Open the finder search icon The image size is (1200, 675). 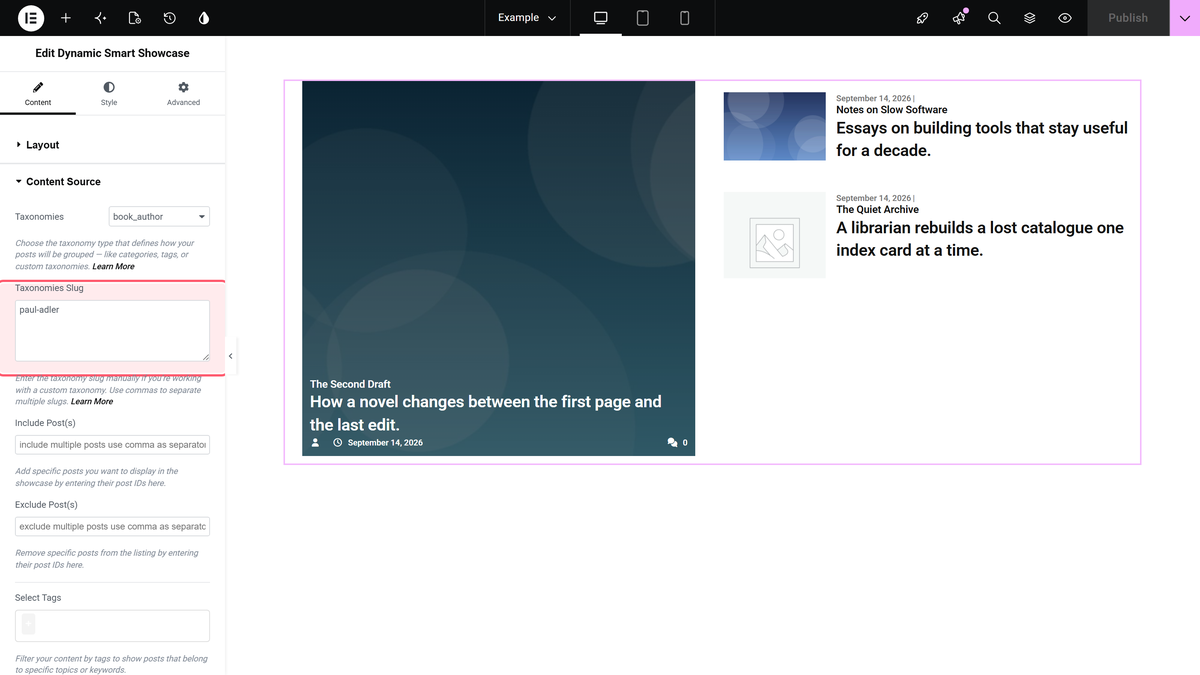point(994,18)
